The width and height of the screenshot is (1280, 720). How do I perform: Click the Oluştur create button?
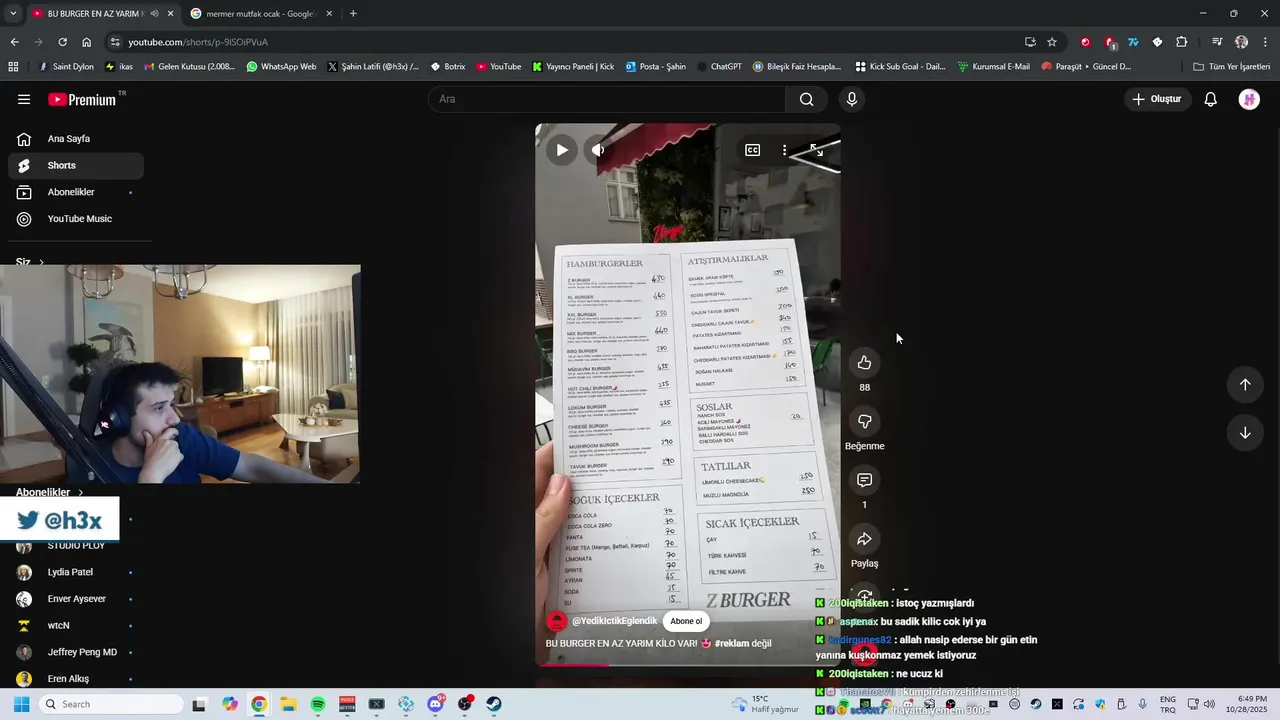pos(1157,99)
